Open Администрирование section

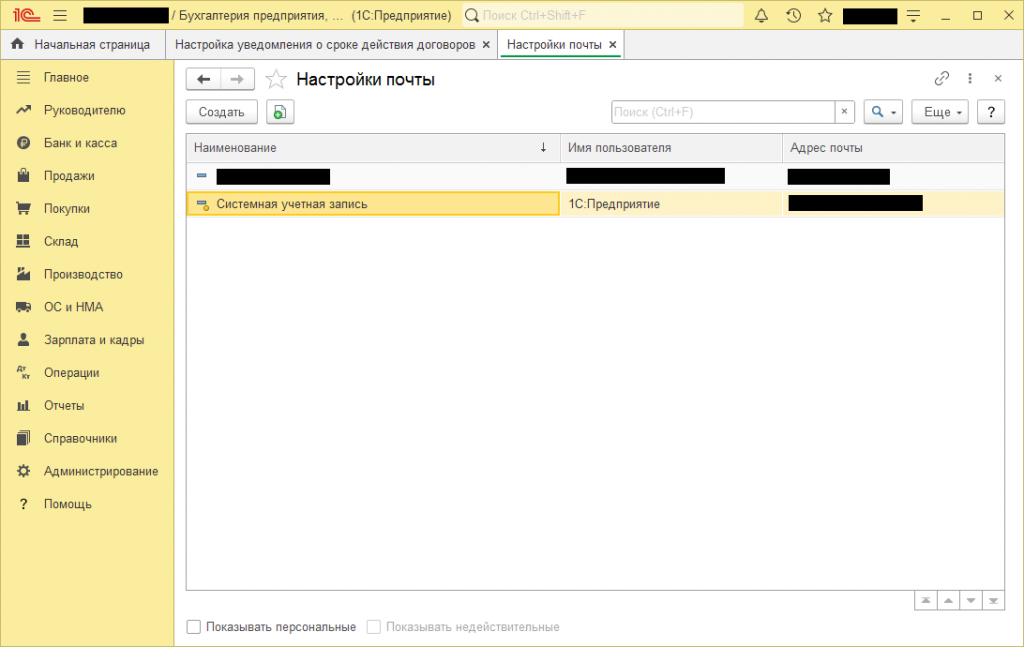101,471
